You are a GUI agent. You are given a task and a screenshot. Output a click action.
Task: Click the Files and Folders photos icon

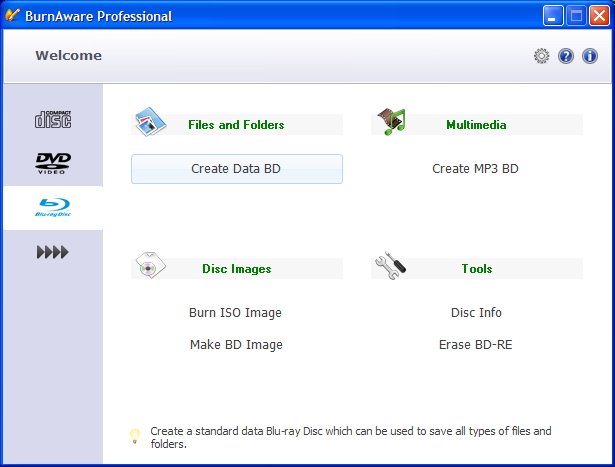[151, 122]
